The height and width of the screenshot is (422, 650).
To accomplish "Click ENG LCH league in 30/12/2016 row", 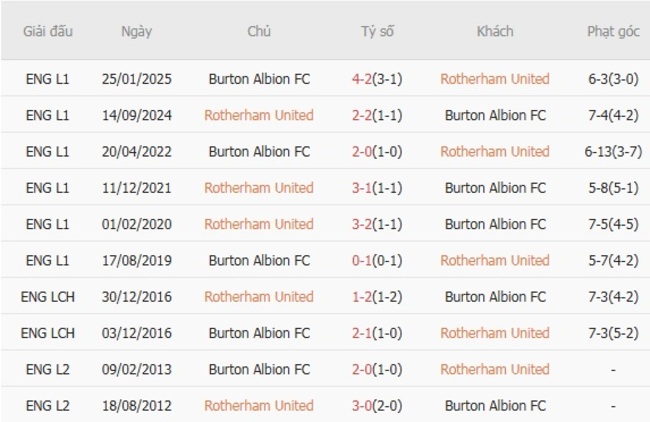I will pyautogui.click(x=48, y=296).
